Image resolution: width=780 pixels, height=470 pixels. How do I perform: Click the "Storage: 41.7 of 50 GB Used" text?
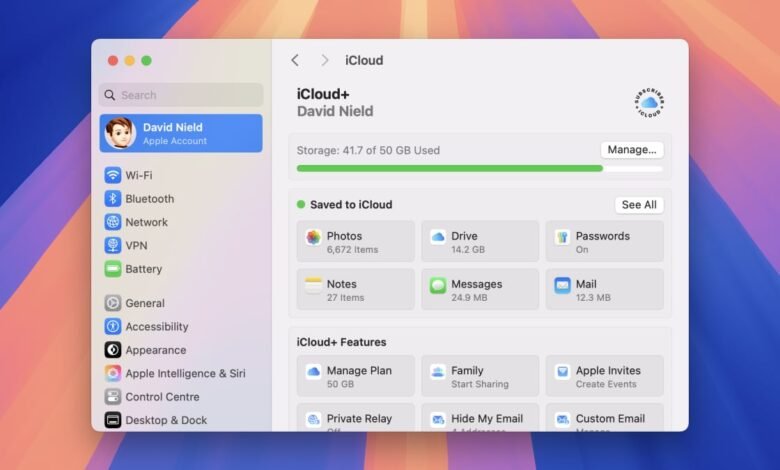click(x=368, y=150)
